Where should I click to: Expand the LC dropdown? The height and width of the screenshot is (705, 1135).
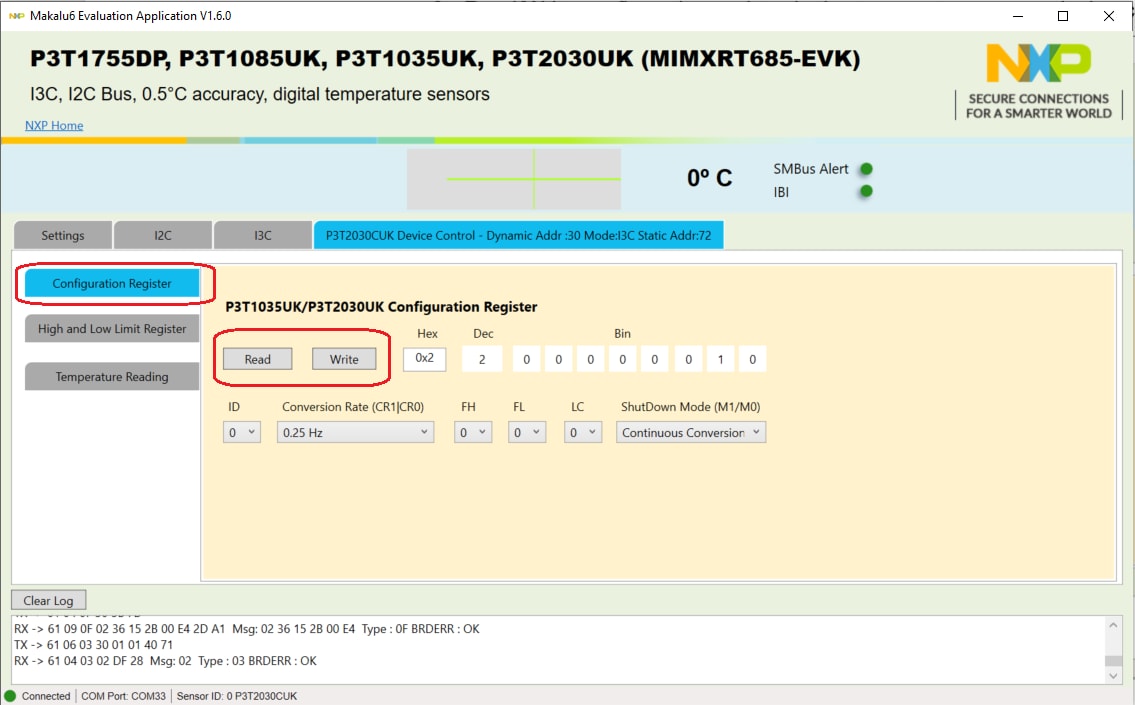pos(581,433)
